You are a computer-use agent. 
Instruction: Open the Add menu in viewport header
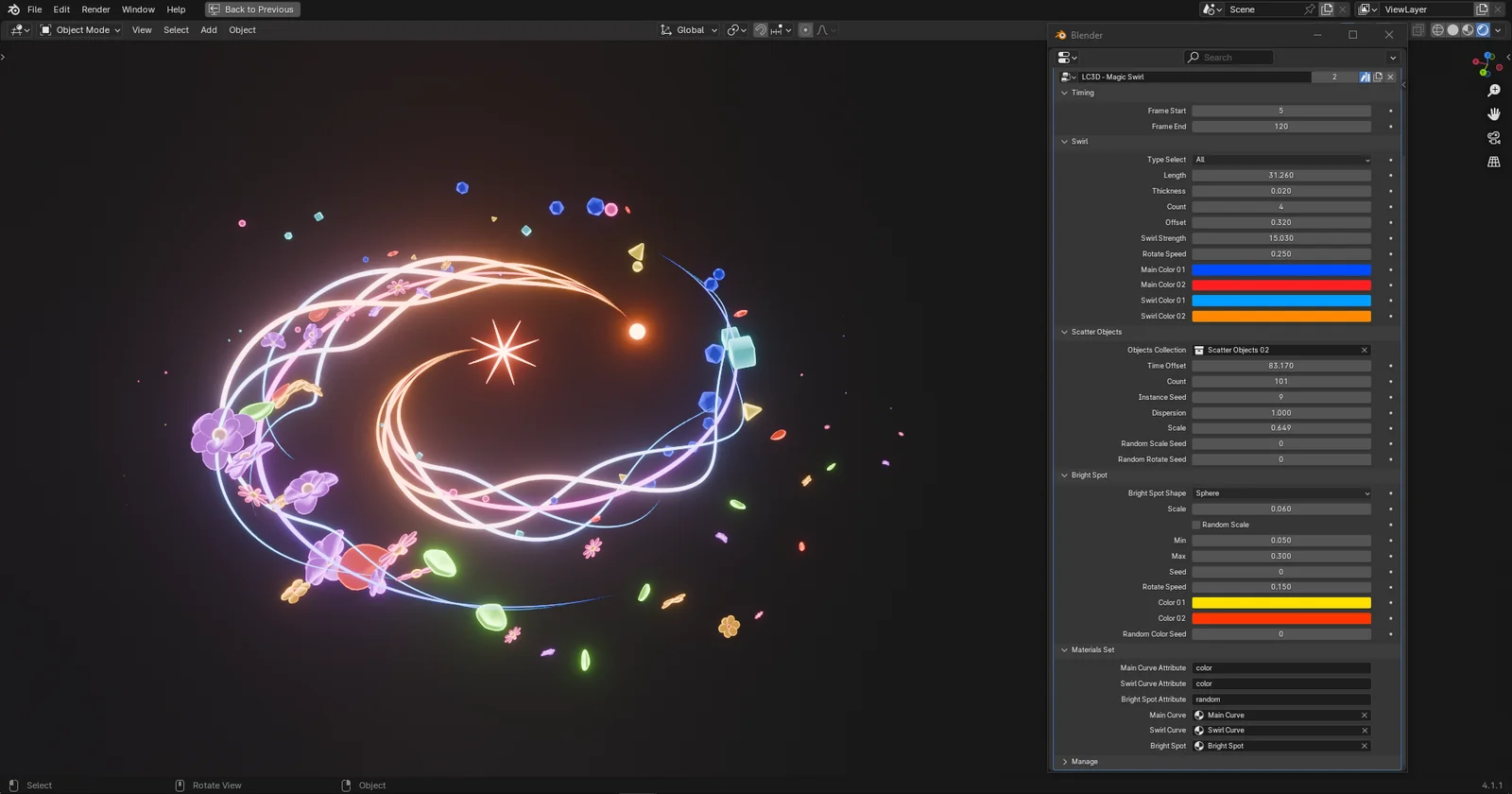[209, 30]
